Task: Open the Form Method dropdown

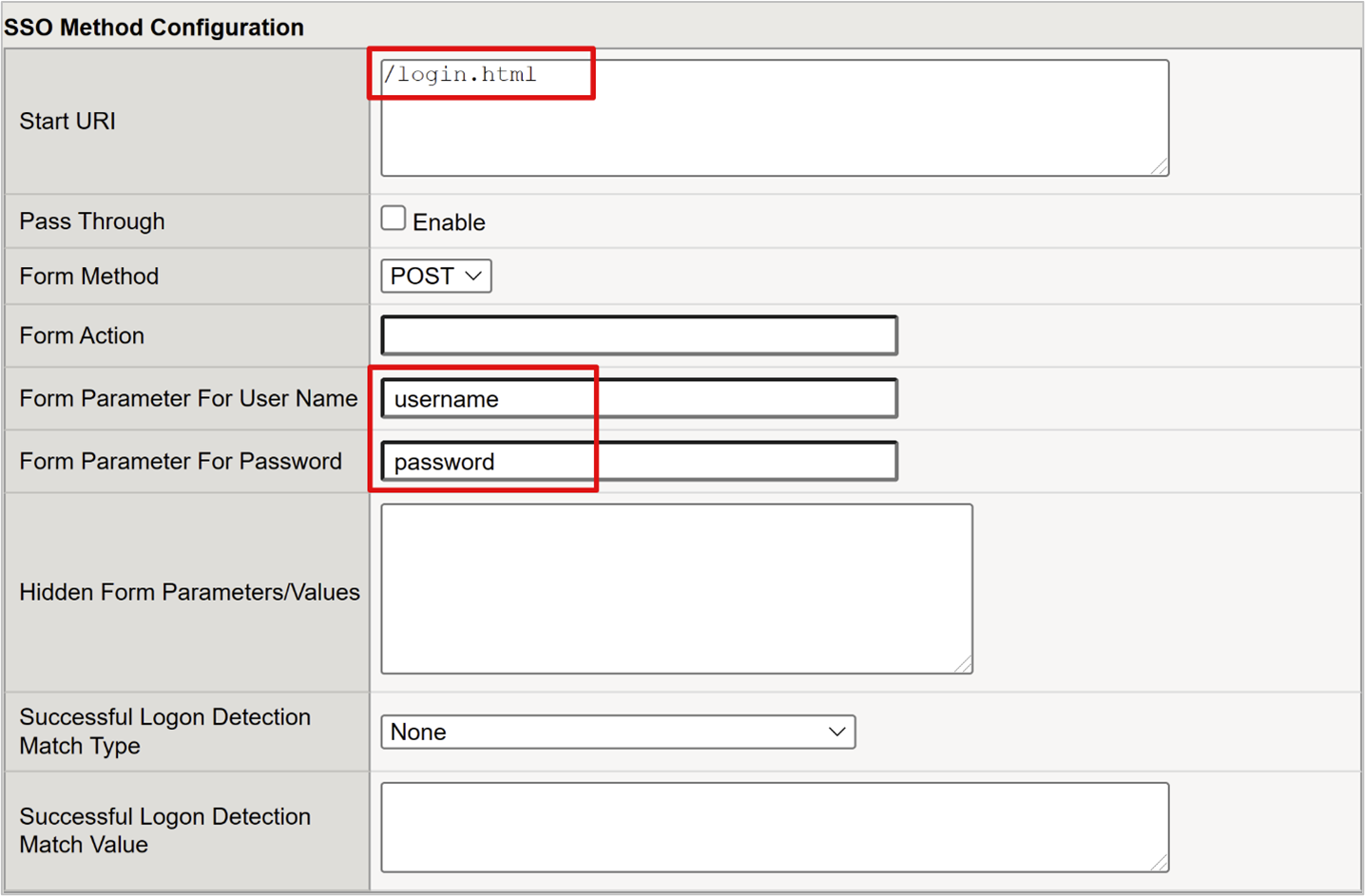Action: pyautogui.click(x=434, y=276)
